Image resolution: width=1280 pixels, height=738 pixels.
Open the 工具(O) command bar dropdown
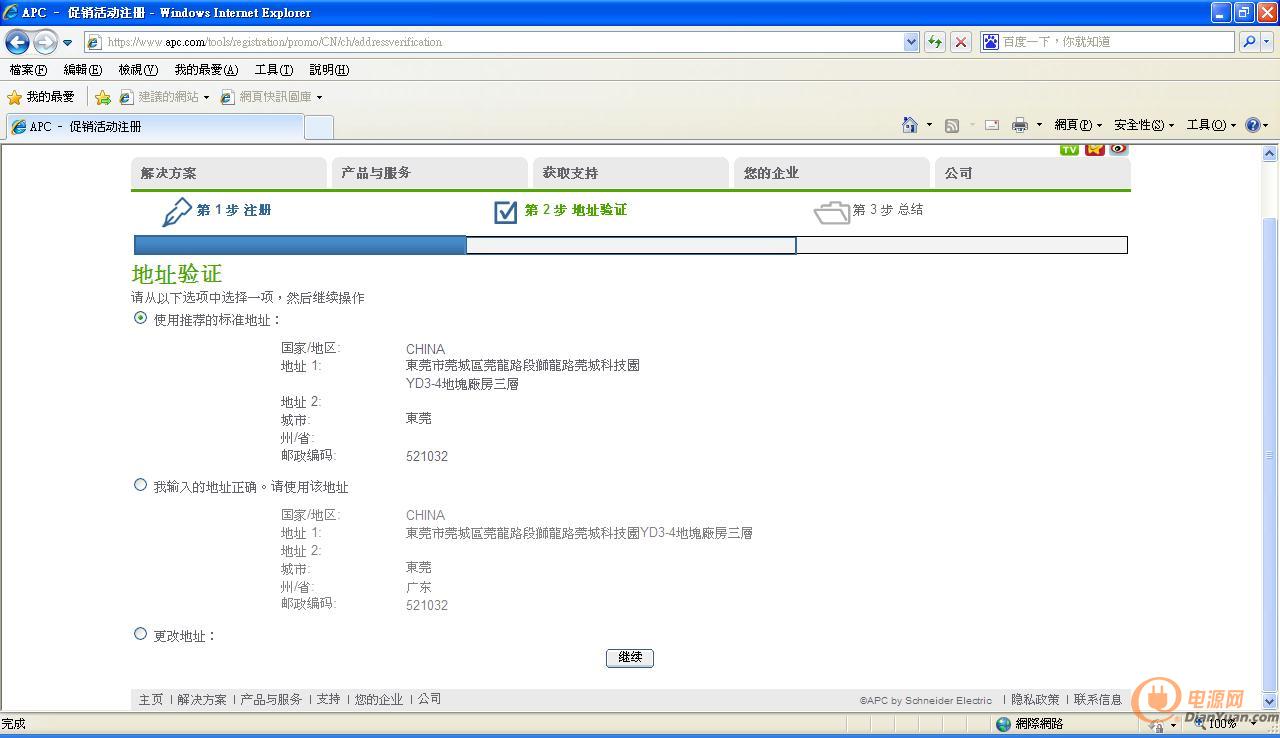1211,125
